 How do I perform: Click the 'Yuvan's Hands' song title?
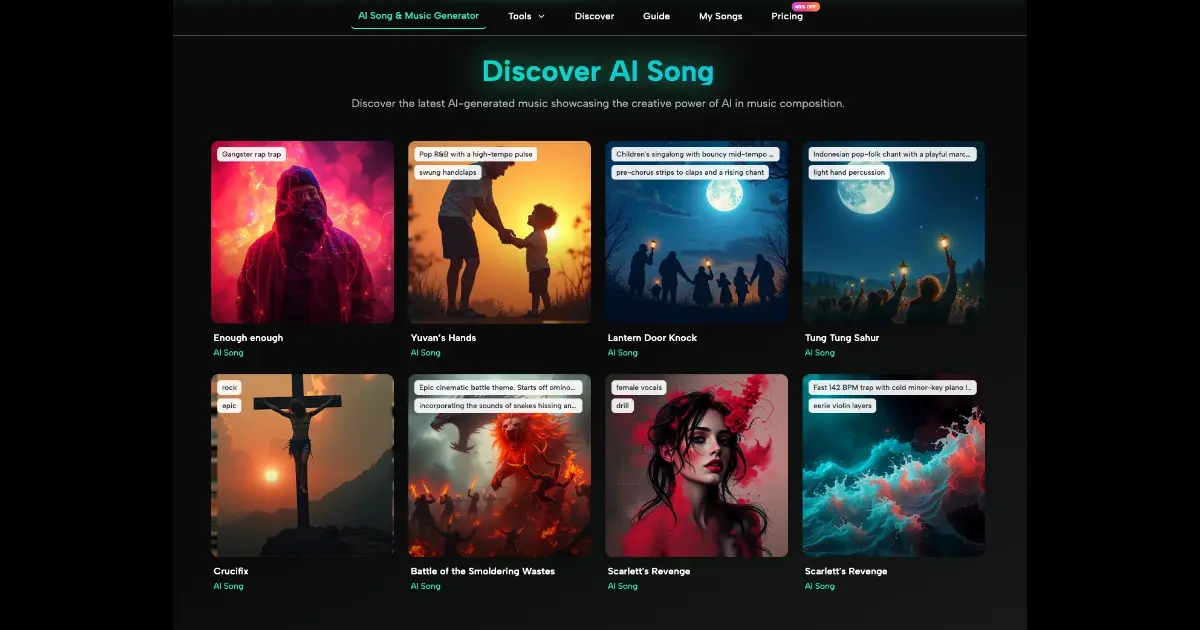click(443, 338)
